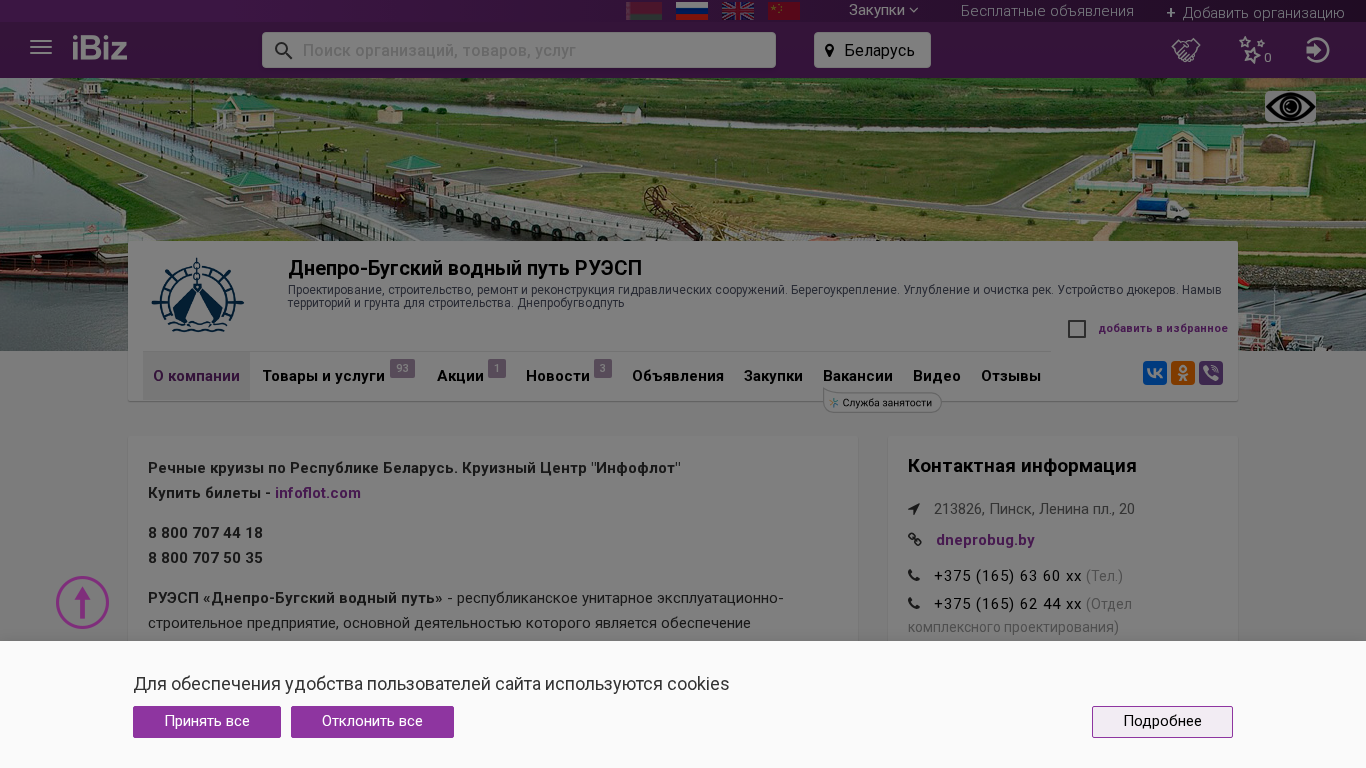Share the company via Viber
The height and width of the screenshot is (768, 1366).
pyautogui.click(x=1211, y=373)
